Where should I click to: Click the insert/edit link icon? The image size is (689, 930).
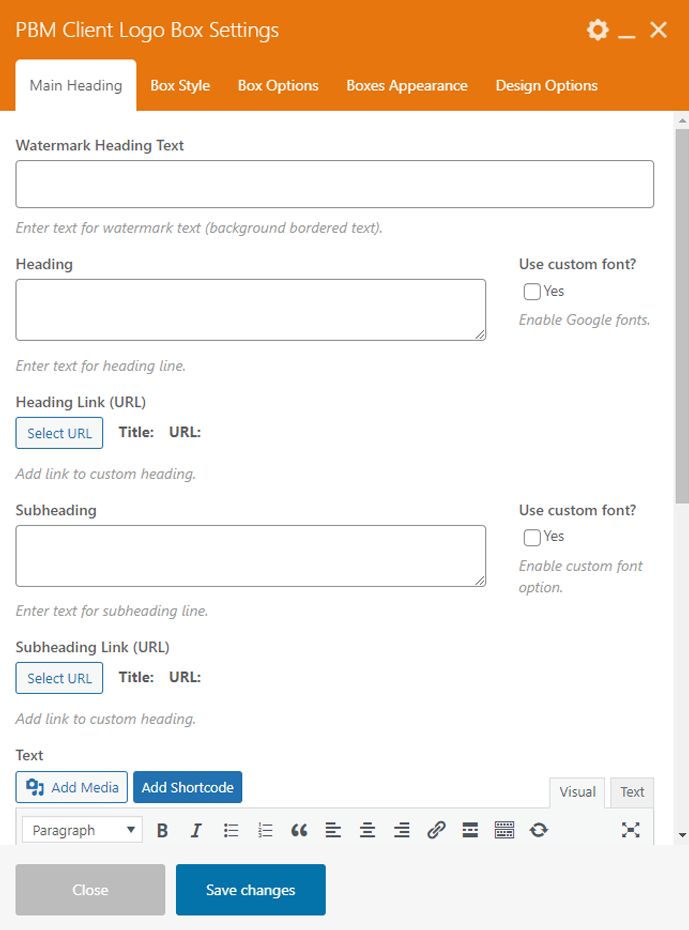(x=436, y=830)
